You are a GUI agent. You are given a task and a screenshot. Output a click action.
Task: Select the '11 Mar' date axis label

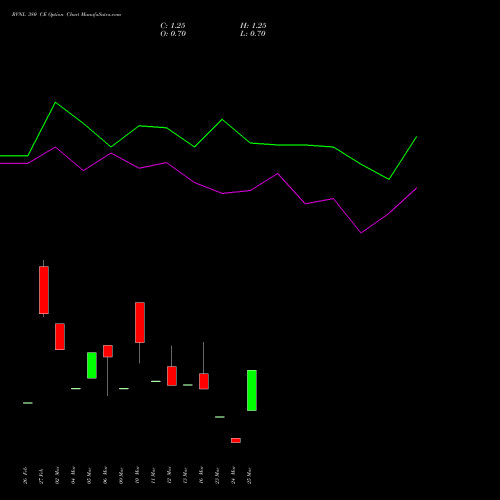click(x=153, y=476)
